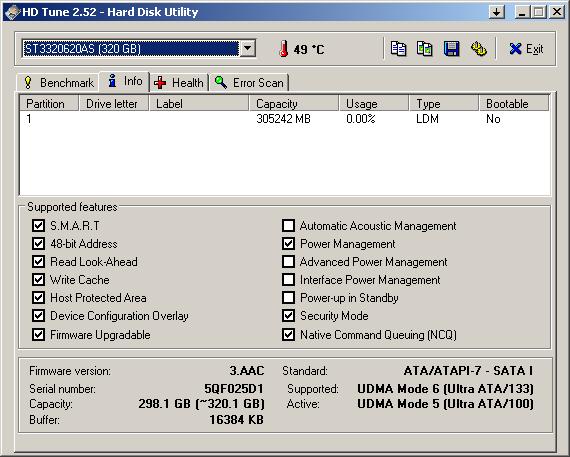The height and width of the screenshot is (457, 570).
Task: Toggle the Firmware Upgradable checkbox
Action: pyautogui.click(x=38, y=334)
